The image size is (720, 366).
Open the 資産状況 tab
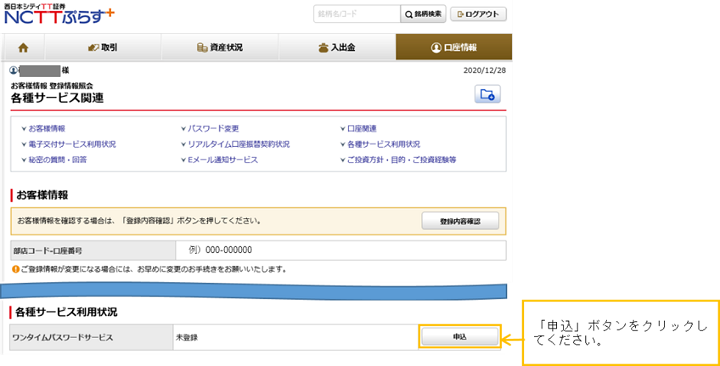click(220, 47)
